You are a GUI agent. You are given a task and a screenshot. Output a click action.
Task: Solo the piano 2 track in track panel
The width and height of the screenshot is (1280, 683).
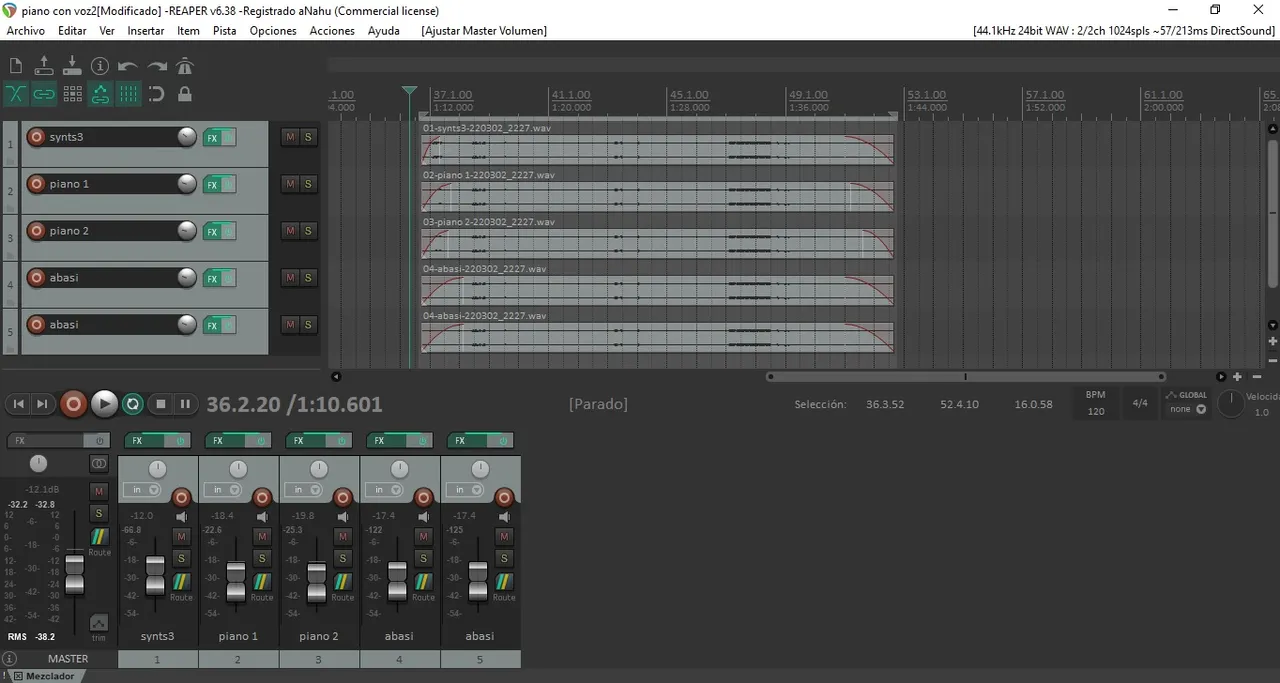[308, 231]
